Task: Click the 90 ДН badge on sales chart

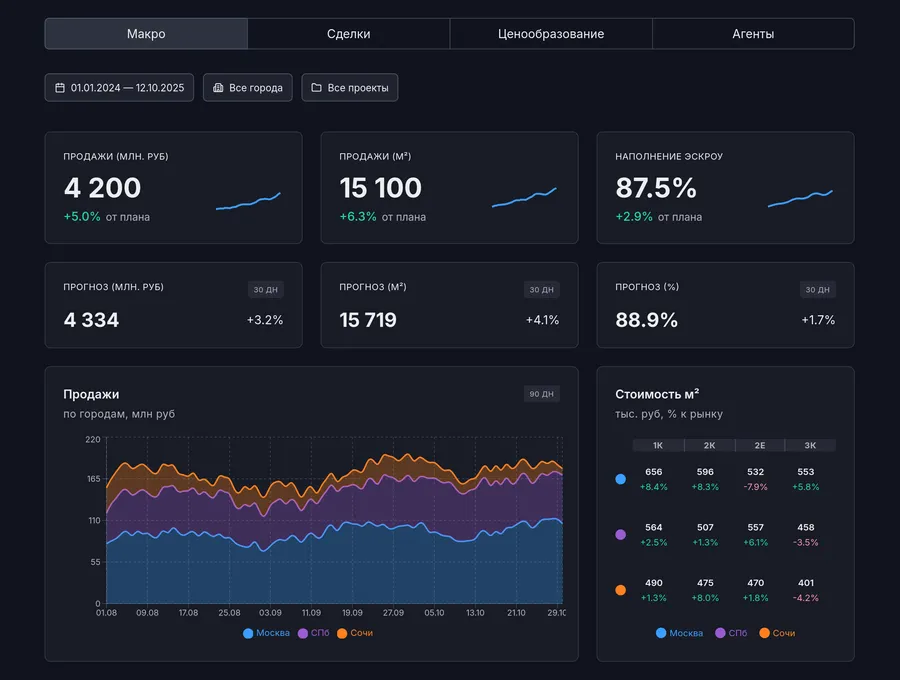Action: click(541, 394)
